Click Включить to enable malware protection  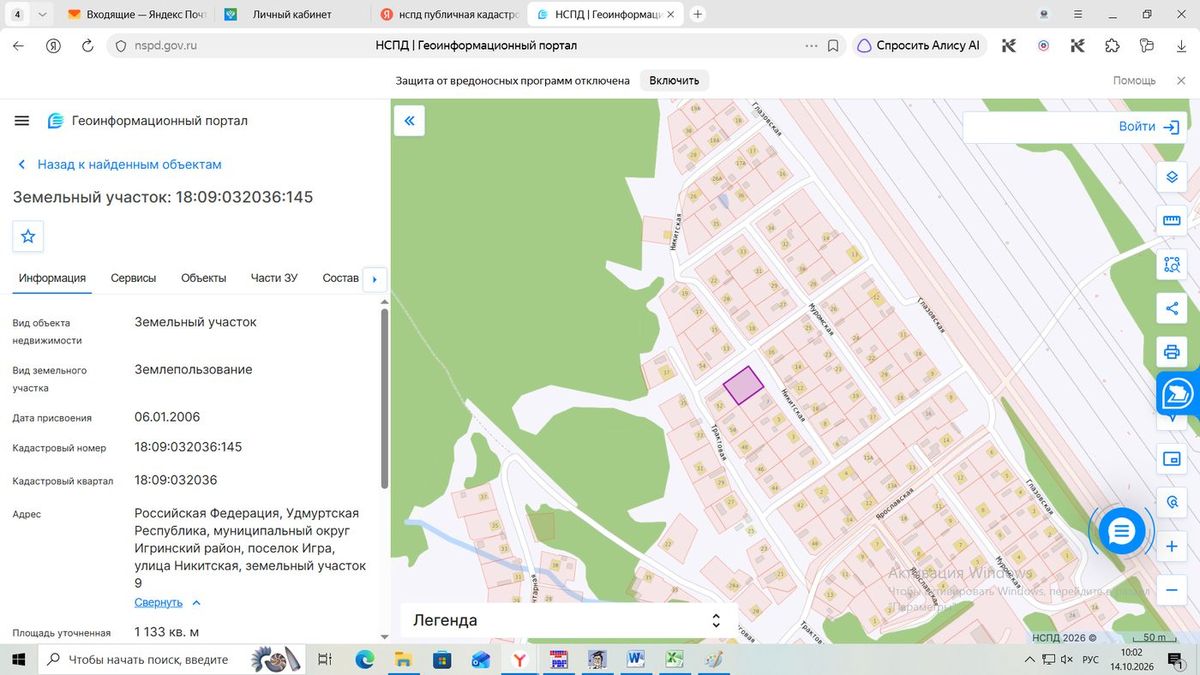pos(674,80)
